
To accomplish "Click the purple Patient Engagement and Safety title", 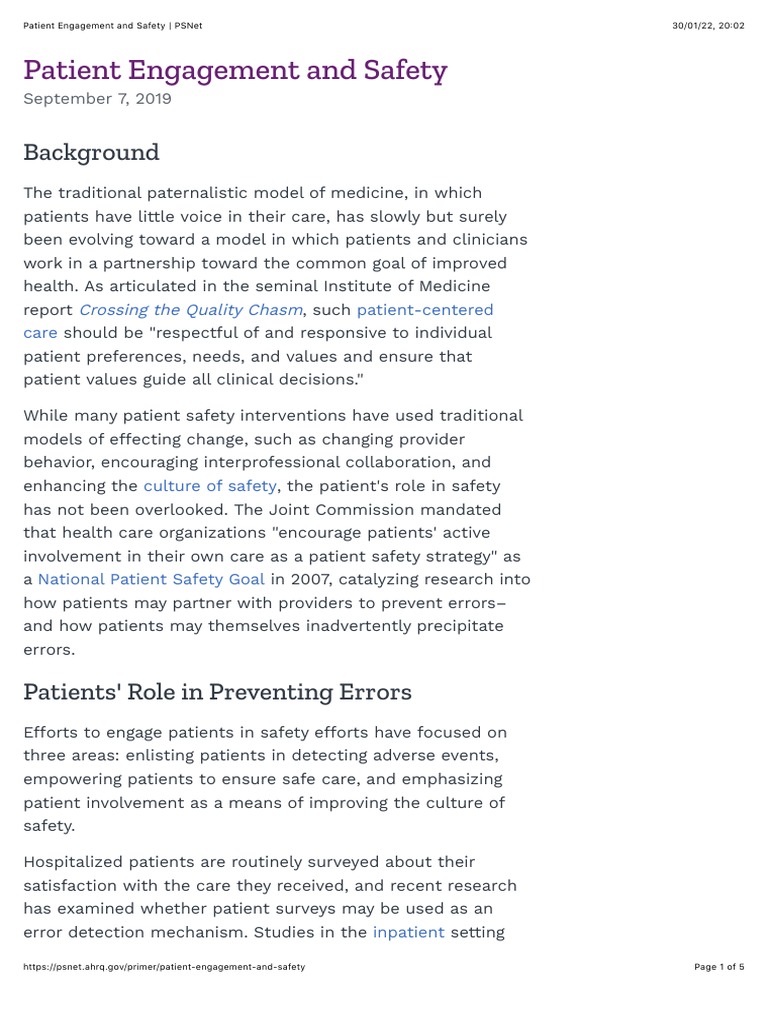I will point(235,70).
